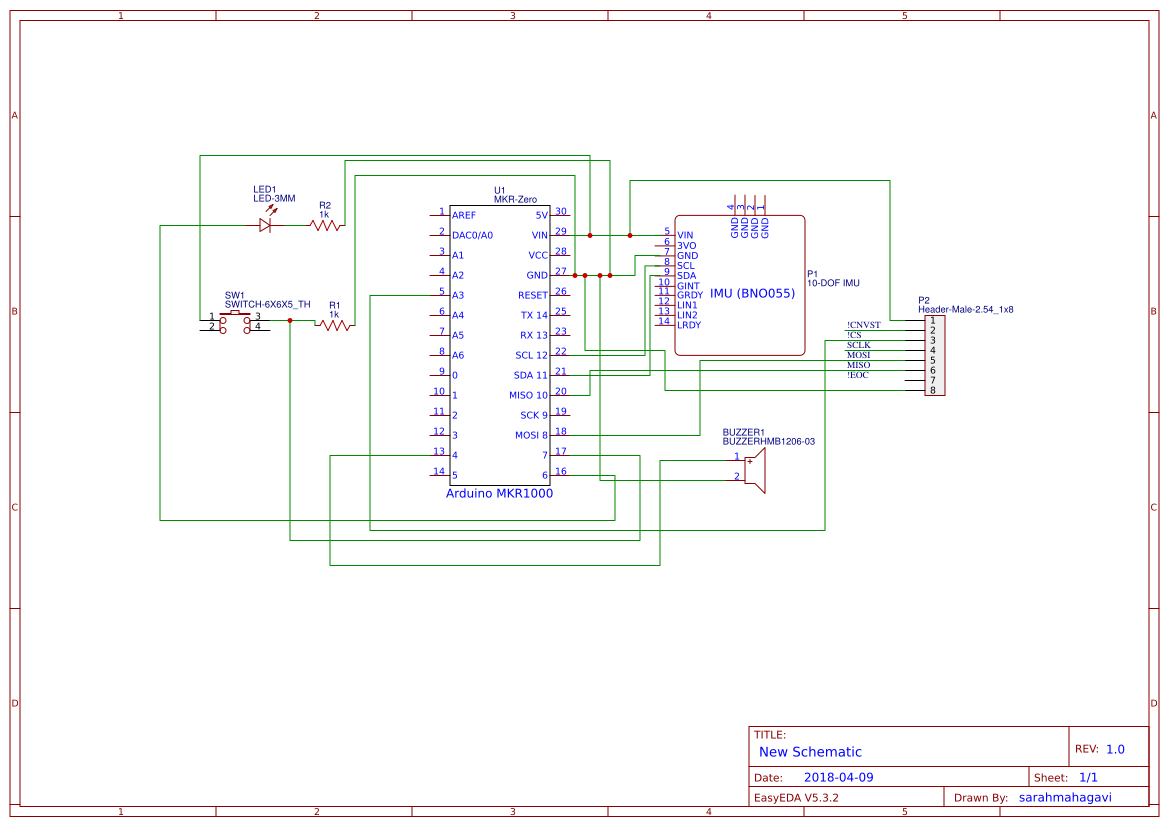Click the '10-DOF IMU' label
The height and width of the screenshot is (827, 1169).
point(834,283)
